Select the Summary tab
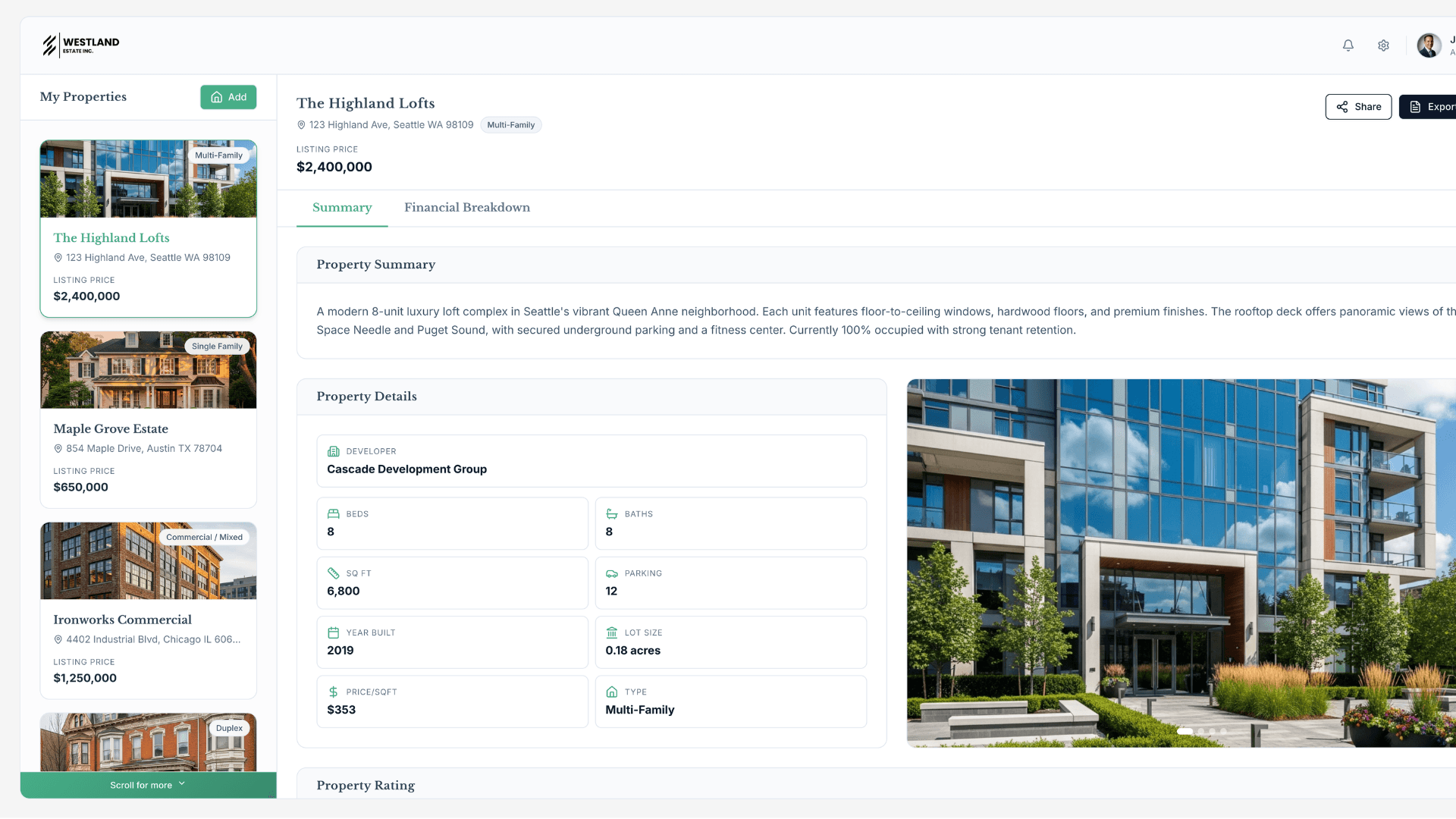 (342, 208)
